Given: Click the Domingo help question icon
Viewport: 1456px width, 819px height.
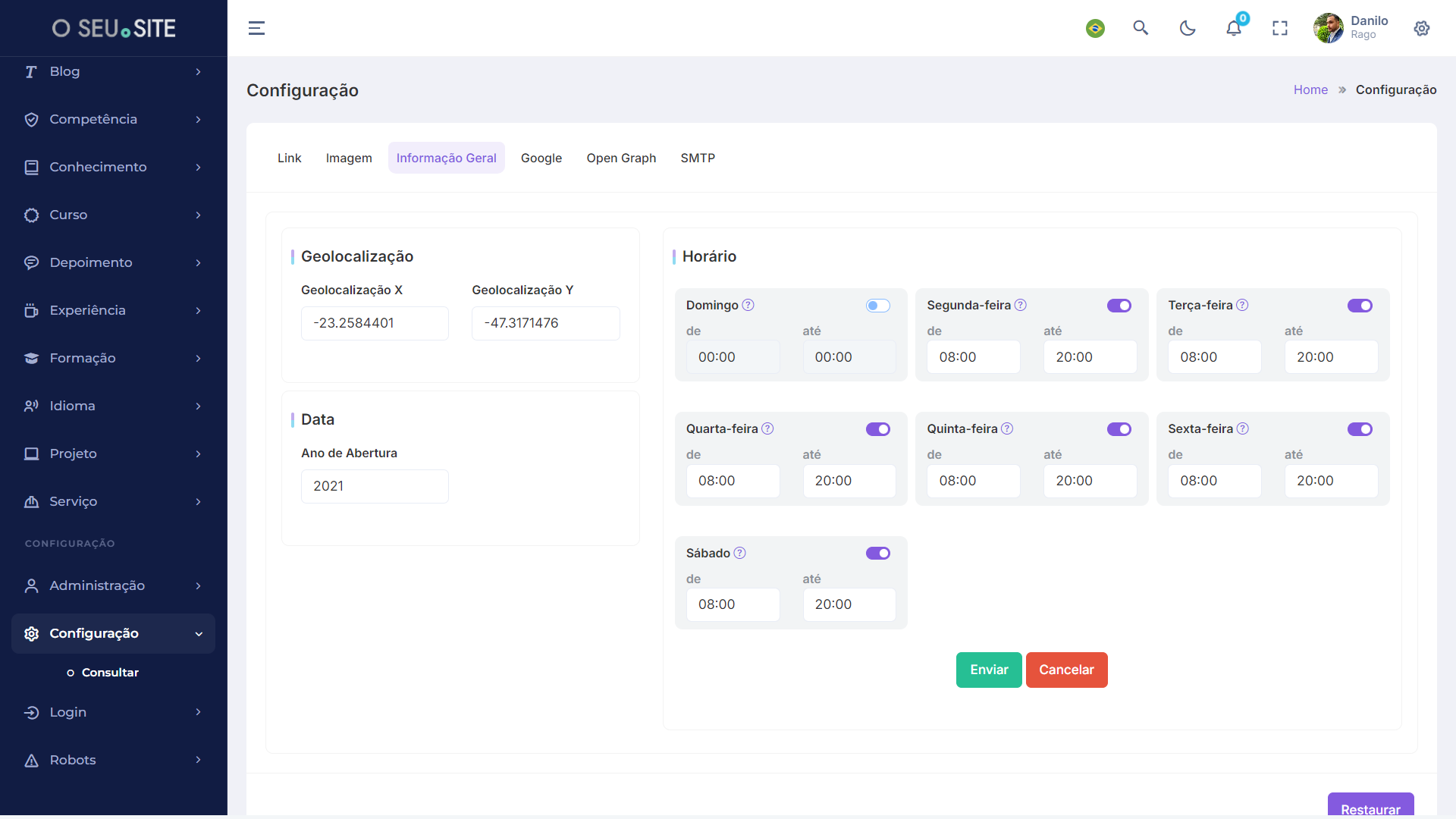Looking at the screenshot, I should click(748, 305).
